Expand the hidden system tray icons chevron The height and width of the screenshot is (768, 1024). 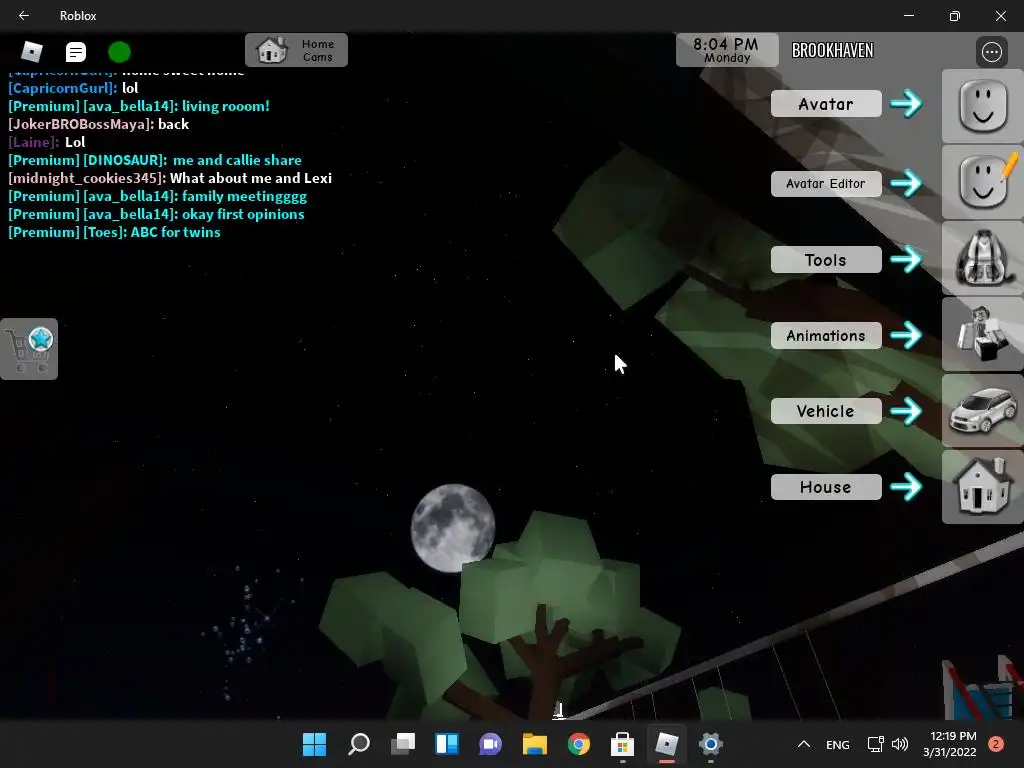click(804, 744)
